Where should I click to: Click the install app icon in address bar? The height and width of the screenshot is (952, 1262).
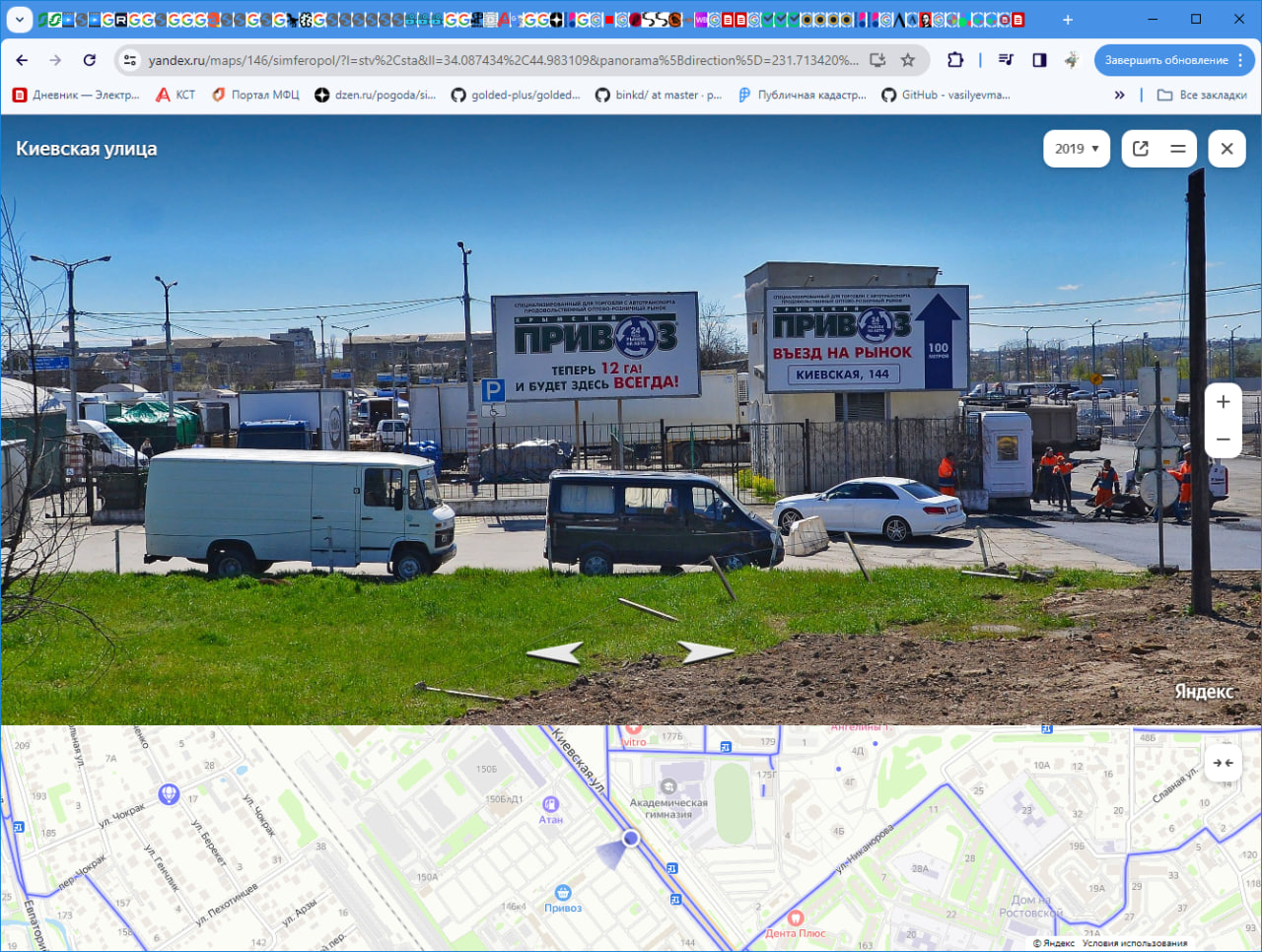tap(876, 60)
